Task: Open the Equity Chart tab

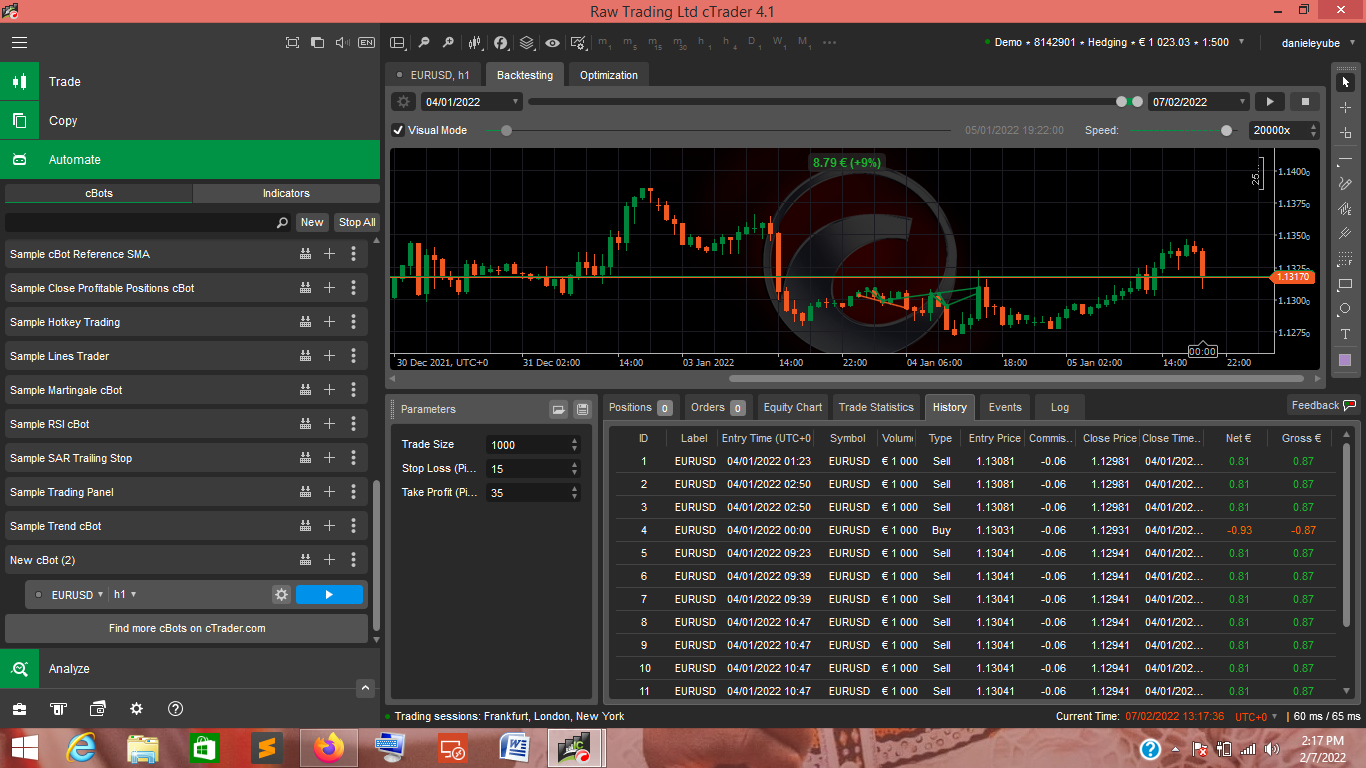Action: point(793,407)
